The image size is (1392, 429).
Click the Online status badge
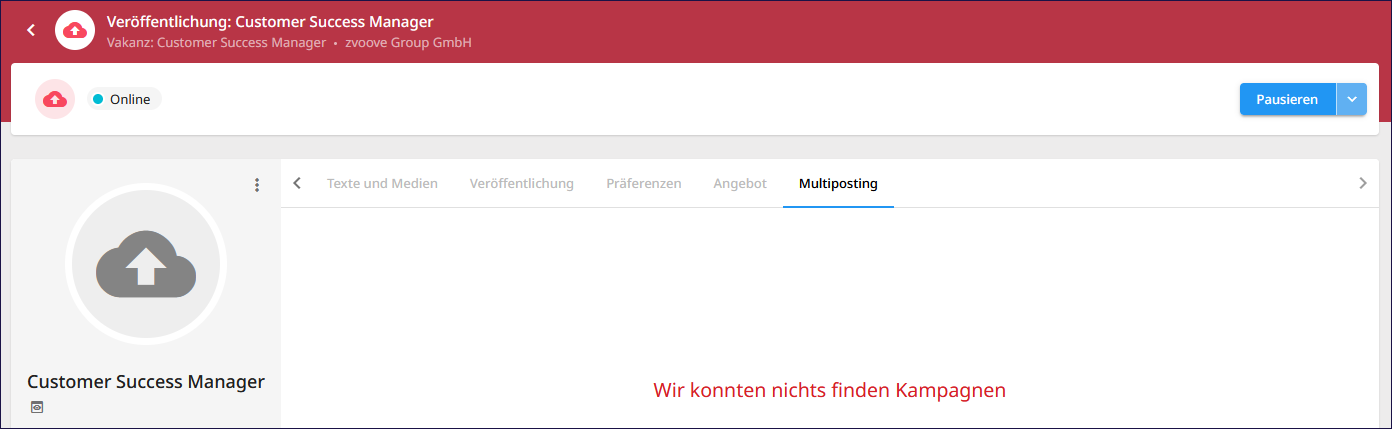[124, 99]
